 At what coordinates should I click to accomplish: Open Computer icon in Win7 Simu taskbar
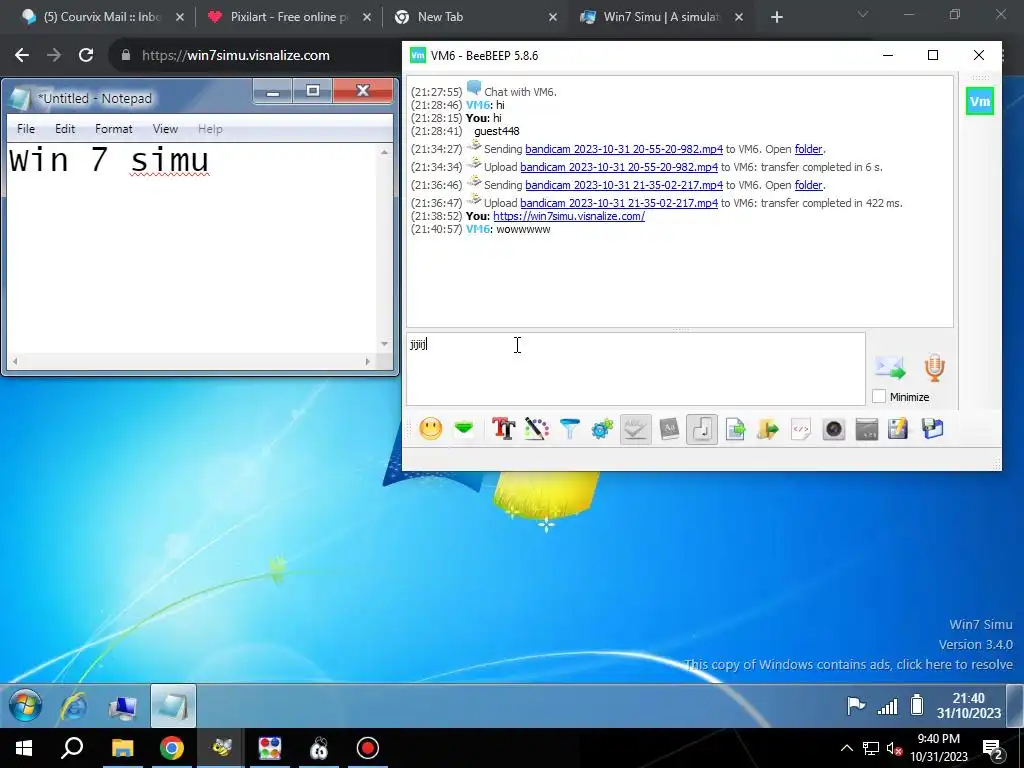[123, 707]
